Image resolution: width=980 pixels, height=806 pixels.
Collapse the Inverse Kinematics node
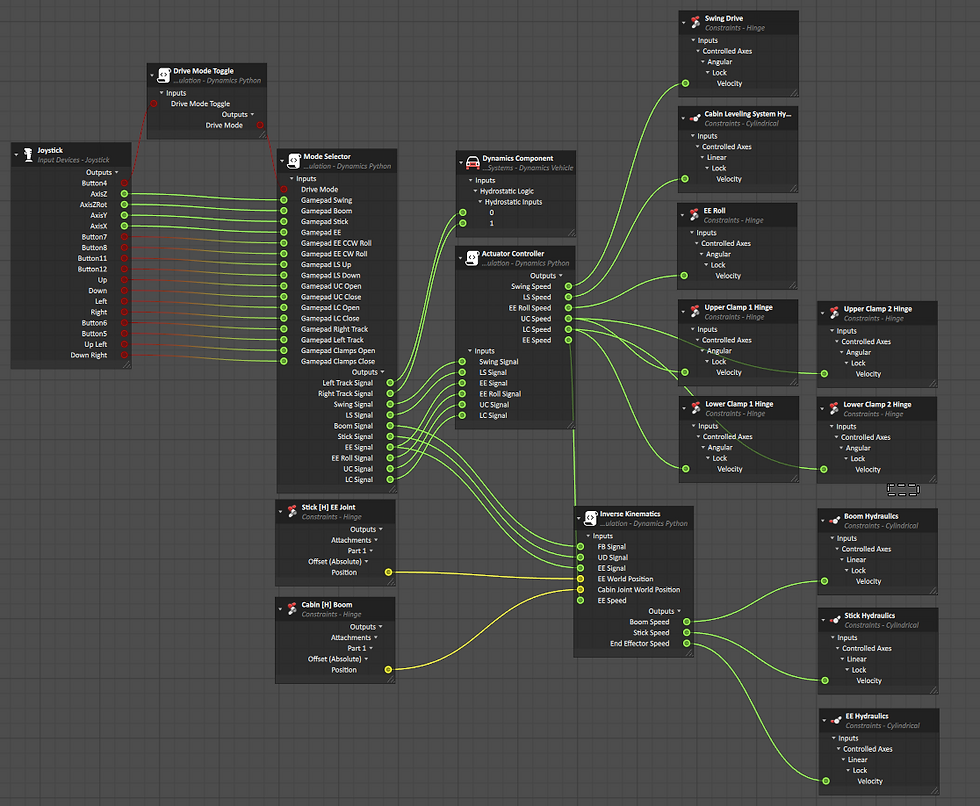(x=579, y=518)
